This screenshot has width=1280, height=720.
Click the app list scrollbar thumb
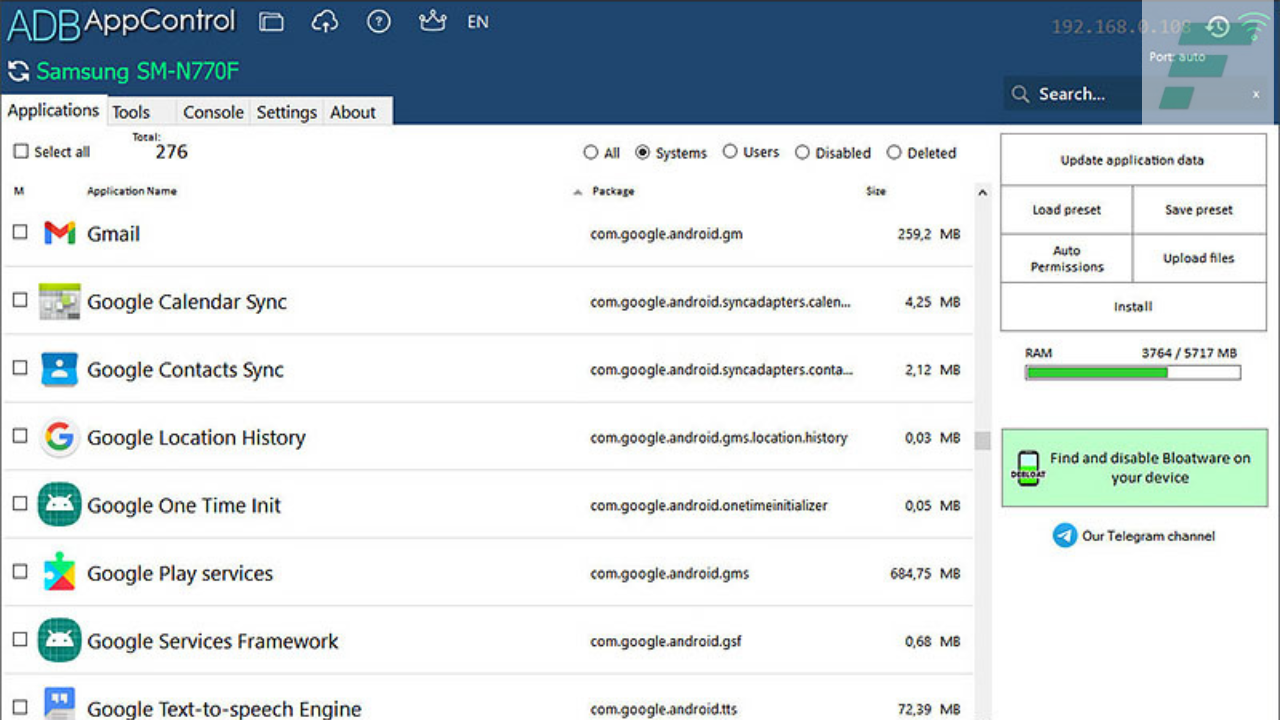point(982,441)
